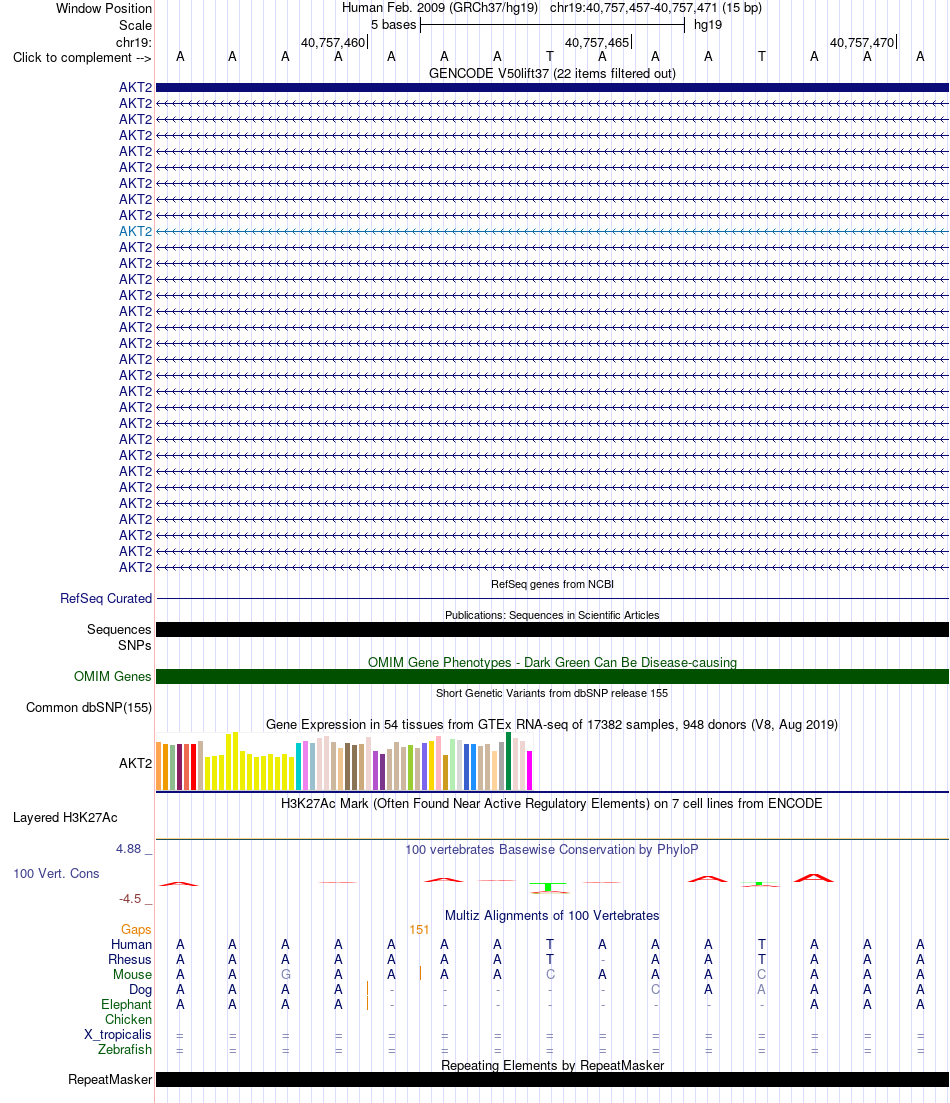Click the 'Click to complement -->' label
The height and width of the screenshot is (1103, 950).
pyautogui.click(x=82, y=58)
